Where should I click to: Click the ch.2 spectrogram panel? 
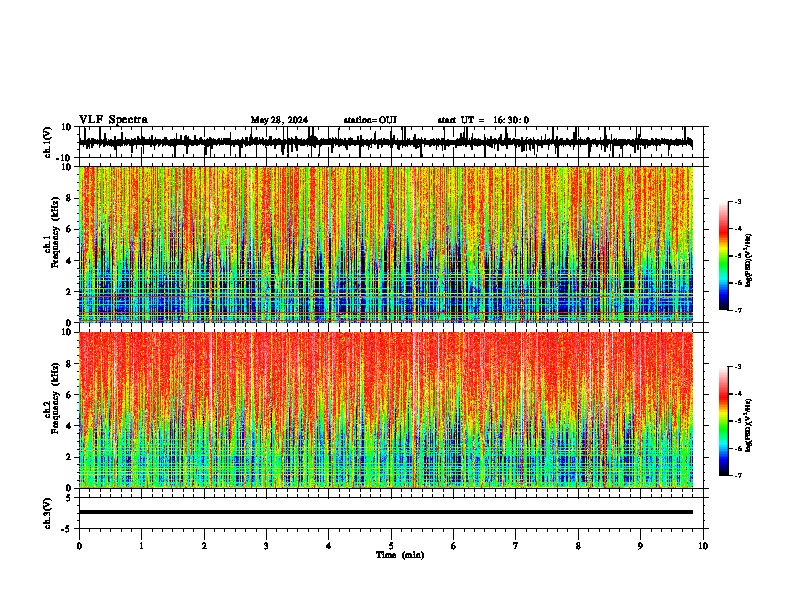click(x=386, y=410)
